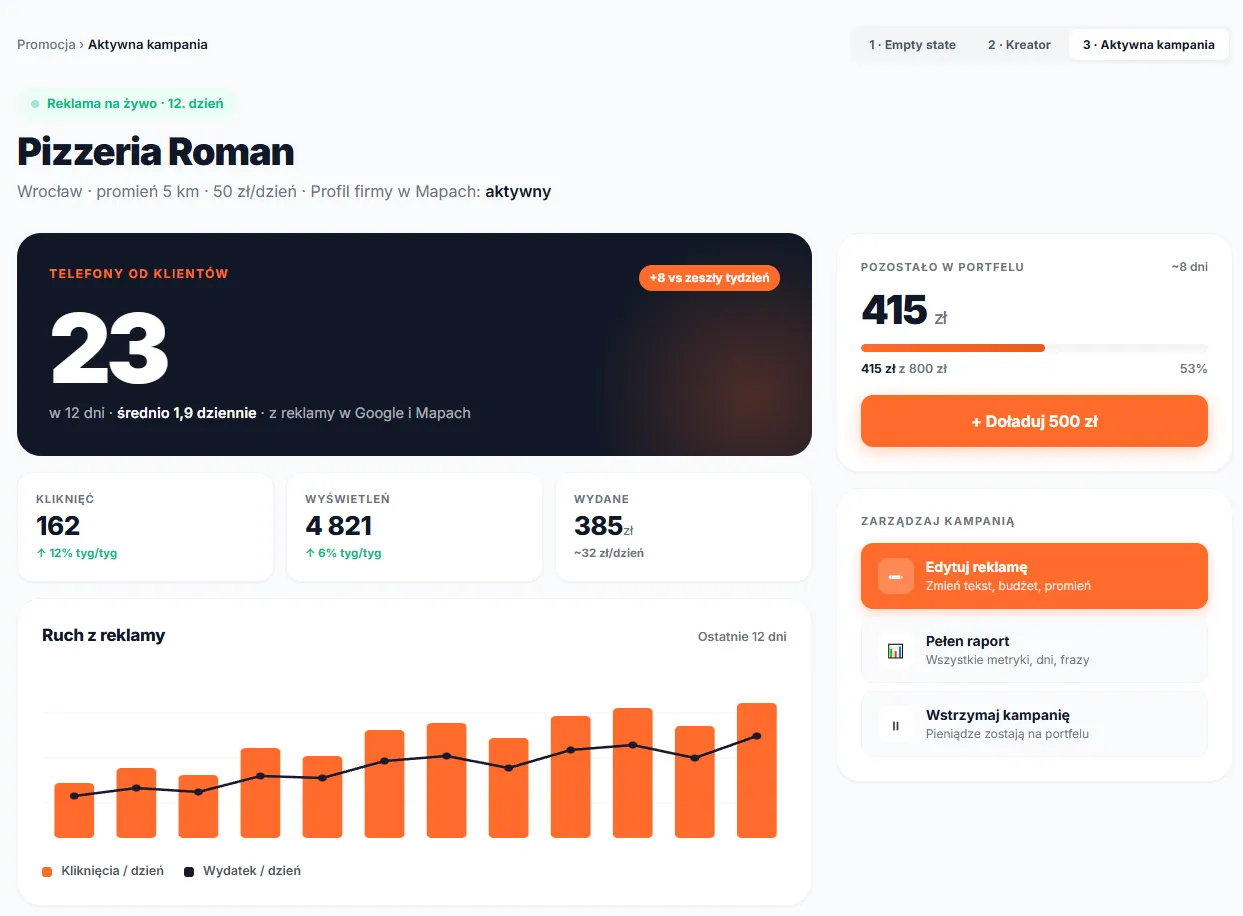Switch to the 2 · Kreator tab
This screenshot has height=916, width=1243.
click(1019, 45)
